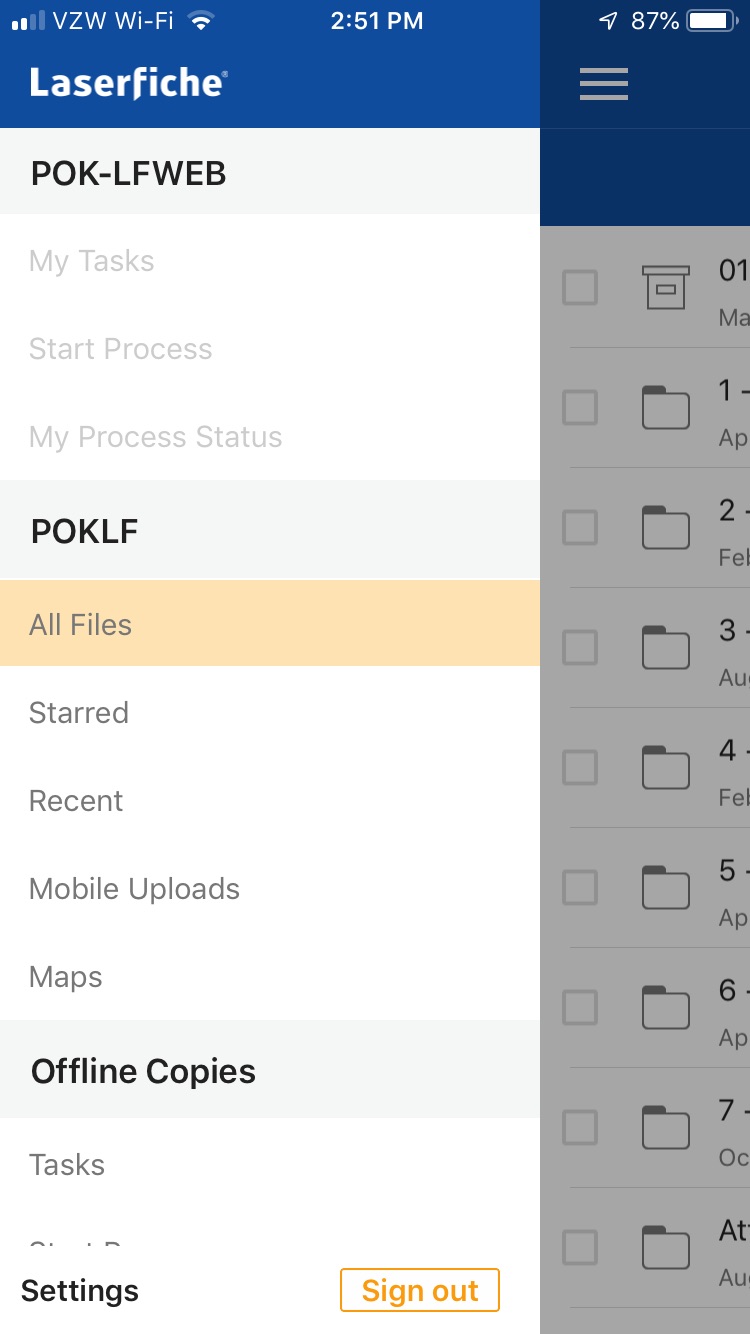Open folder icon for entry 1
This screenshot has height=1334, width=750.
coord(665,407)
